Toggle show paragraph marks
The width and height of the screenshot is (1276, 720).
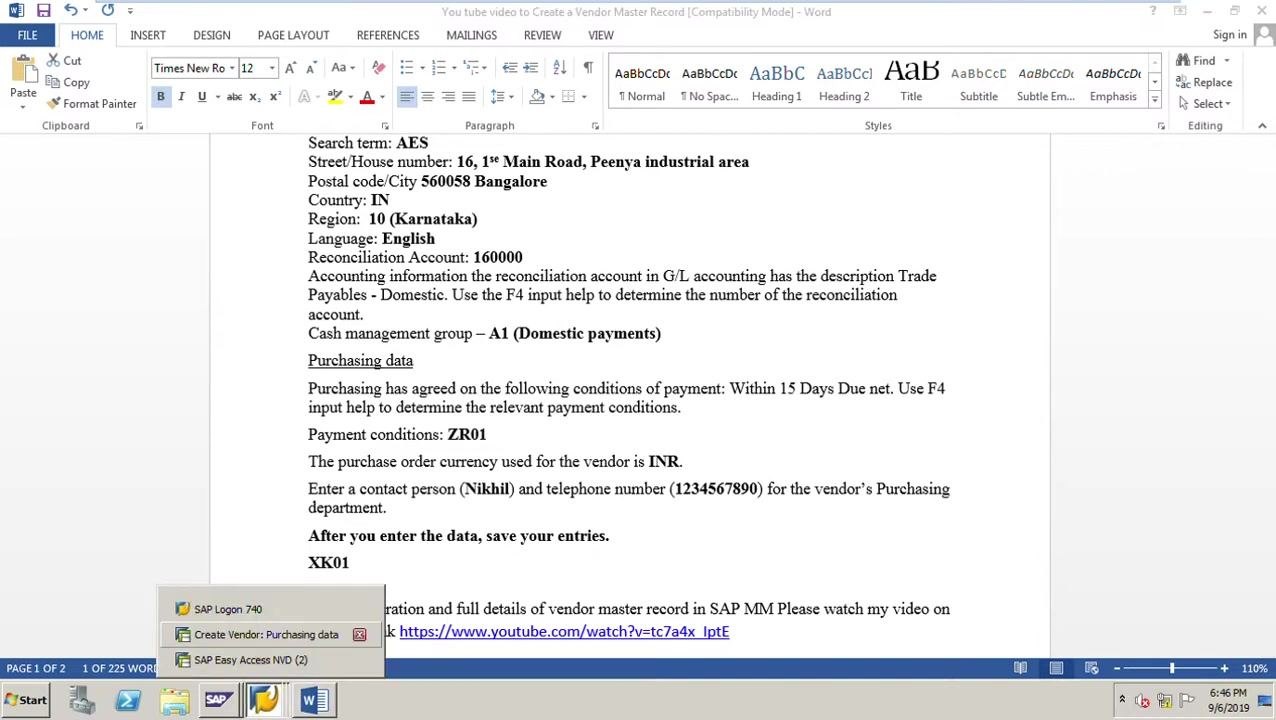588,68
